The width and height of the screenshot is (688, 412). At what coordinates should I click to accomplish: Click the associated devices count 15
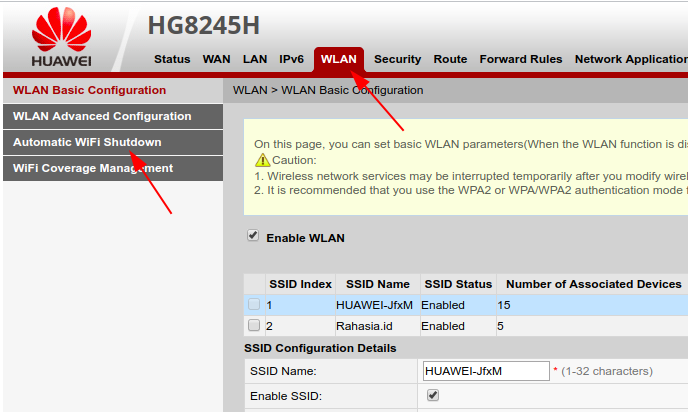pos(504,305)
